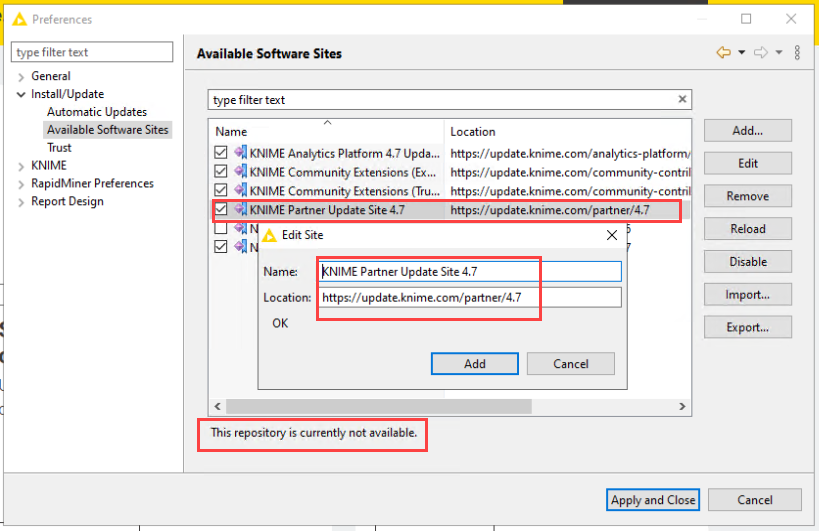The width and height of the screenshot is (819, 531).
Task: Expand the General tree node
Action: coord(21,77)
